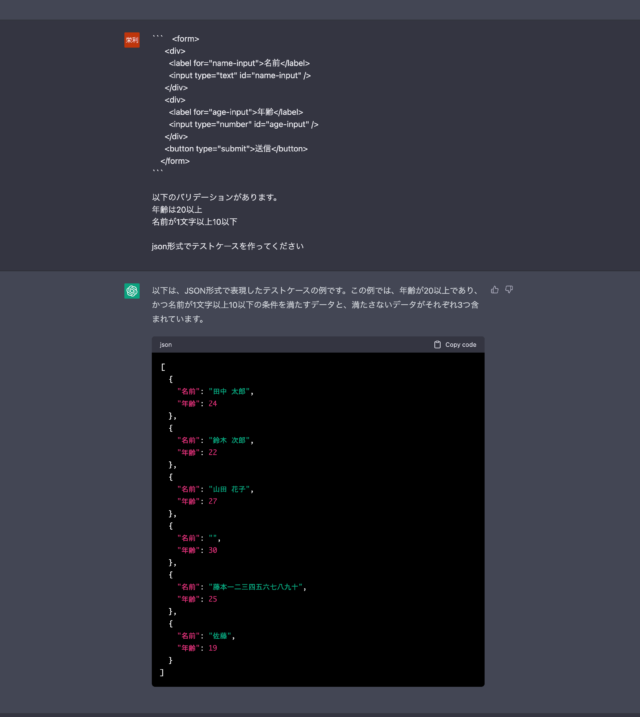
Task: Click the orange user avatar icon
Action: pyautogui.click(x=132, y=40)
